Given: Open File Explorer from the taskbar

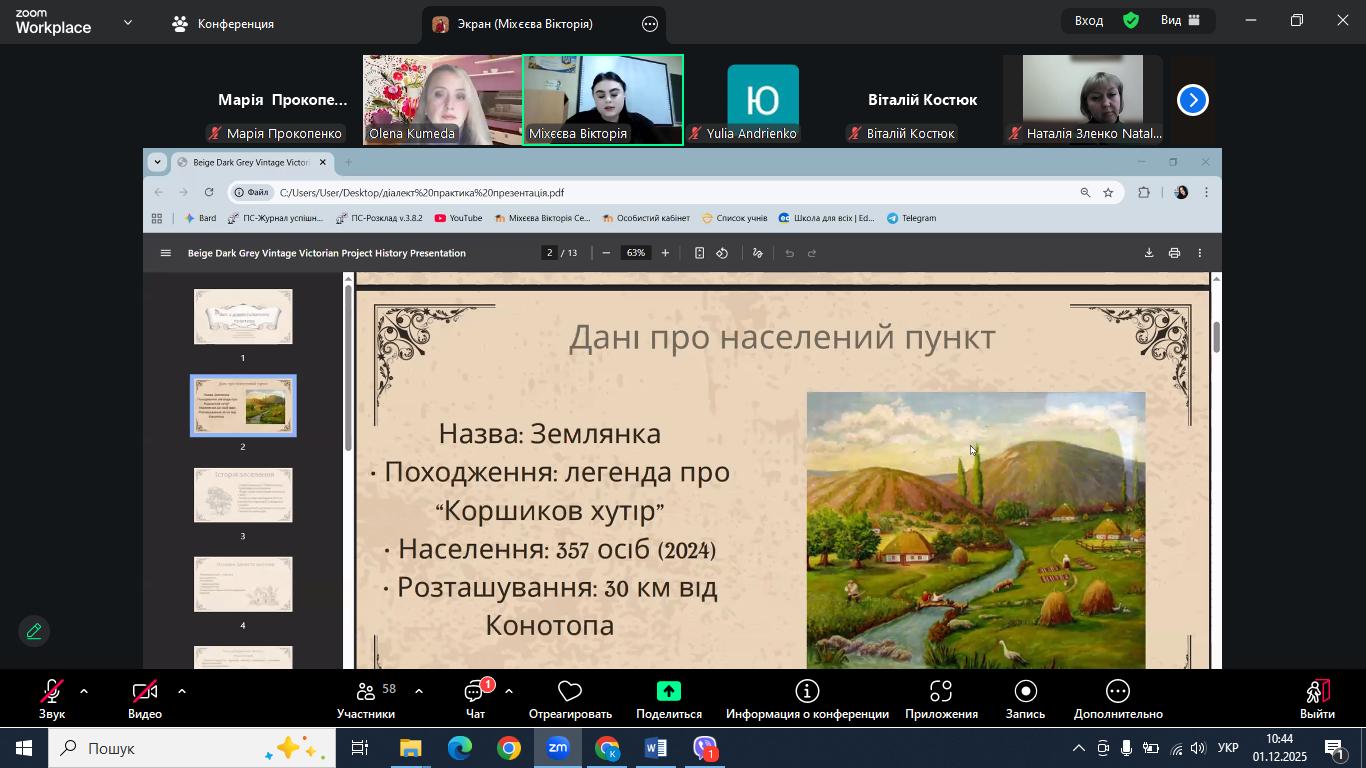Looking at the screenshot, I should click(411, 748).
